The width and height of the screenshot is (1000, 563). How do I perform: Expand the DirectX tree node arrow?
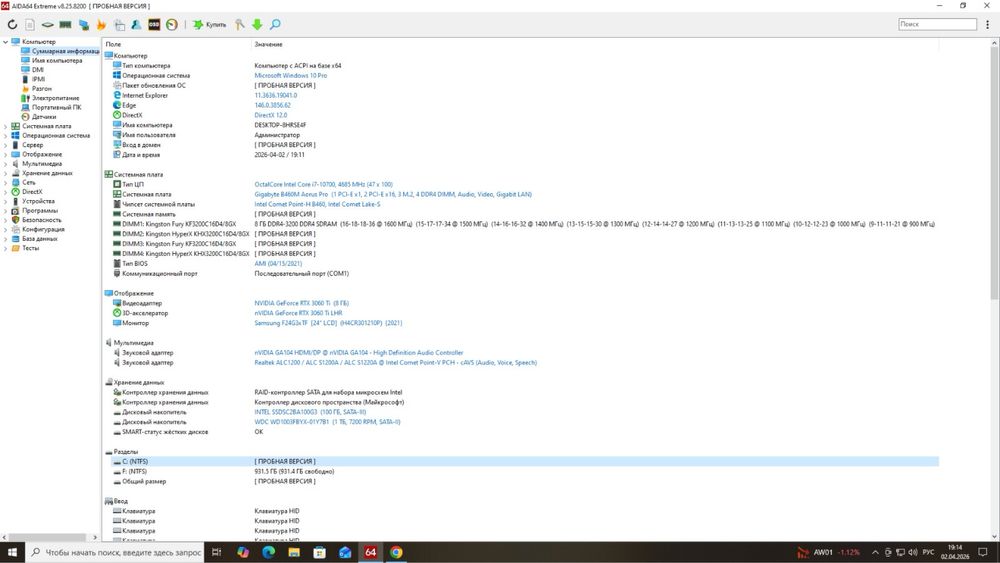pyautogui.click(x=5, y=192)
